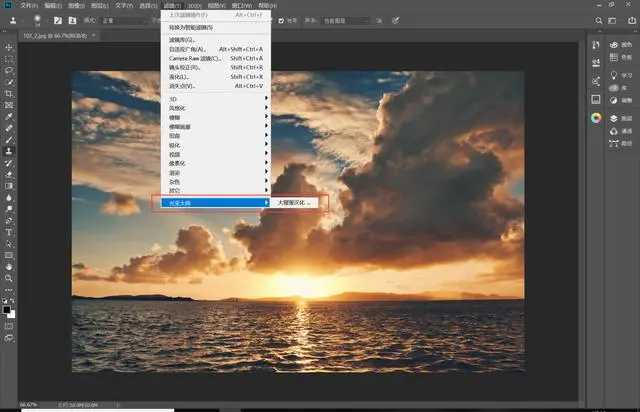The height and width of the screenshot is (412, 640).
Task: Click the Share image icon
Action: pyautogui.click(x=631, y=20)
